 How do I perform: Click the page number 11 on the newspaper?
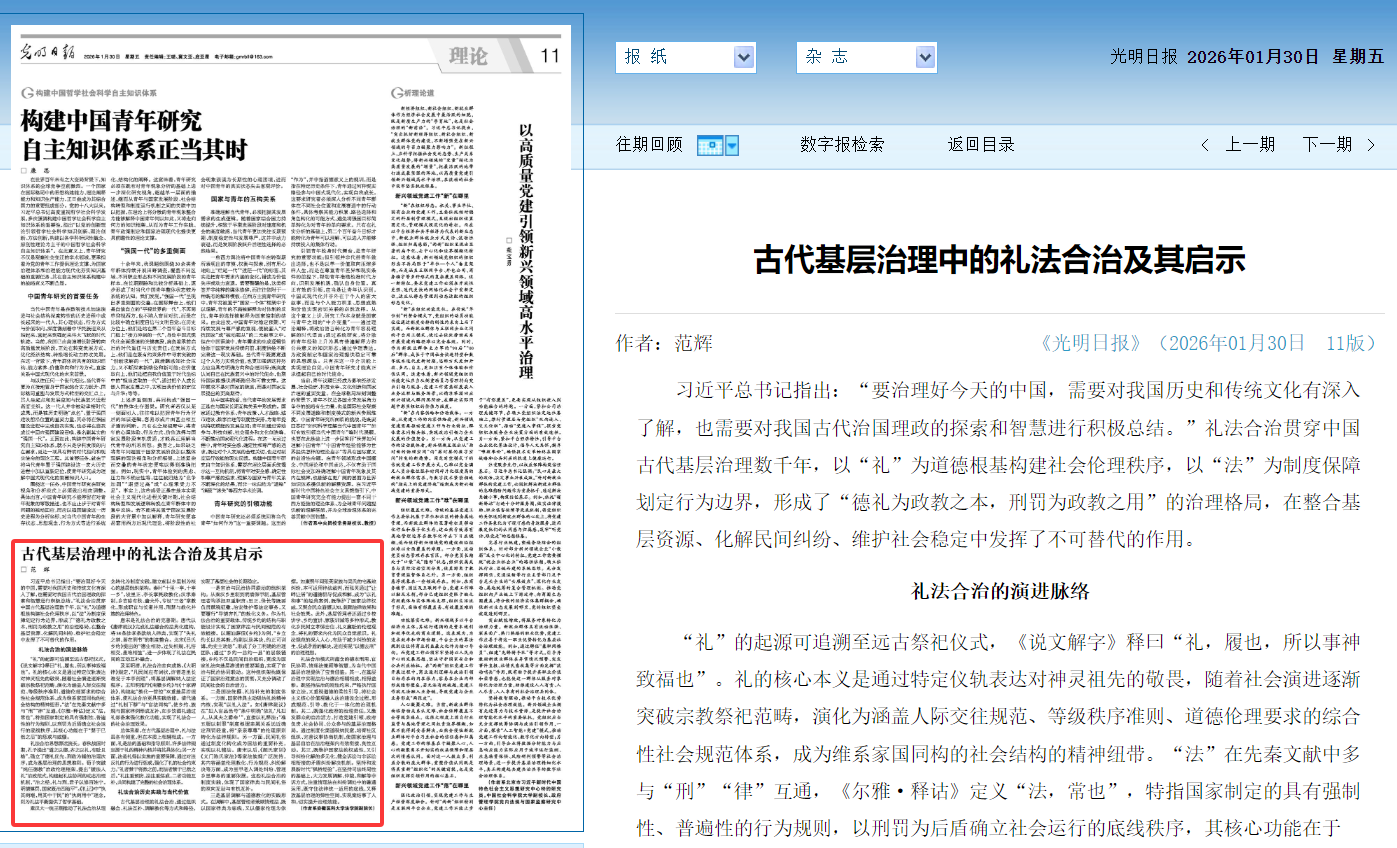(x=550, y=55)
